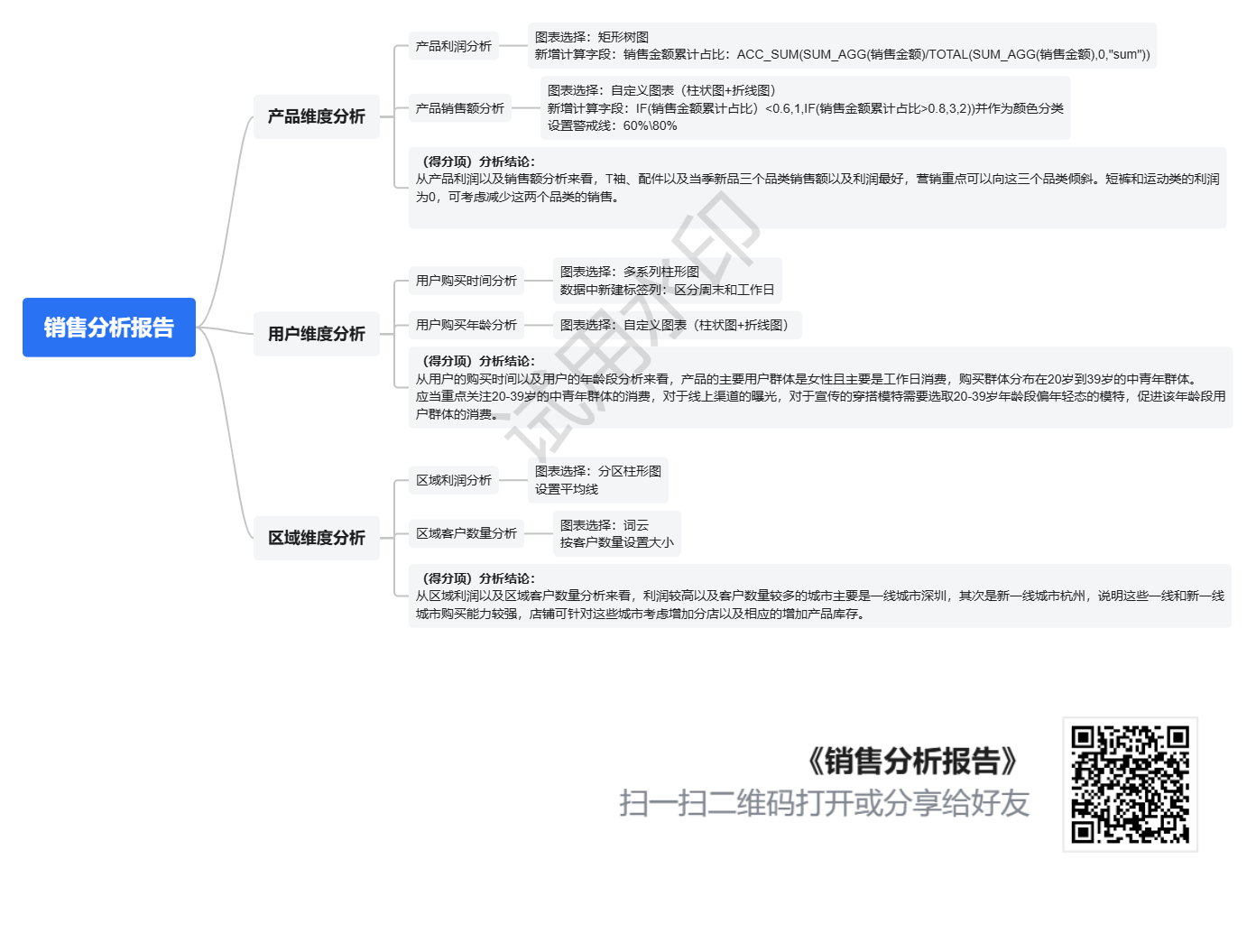Click the 区域维度分析 branch node
The width and height of the screenshot is (1256, 952).
tap(316, 538)
